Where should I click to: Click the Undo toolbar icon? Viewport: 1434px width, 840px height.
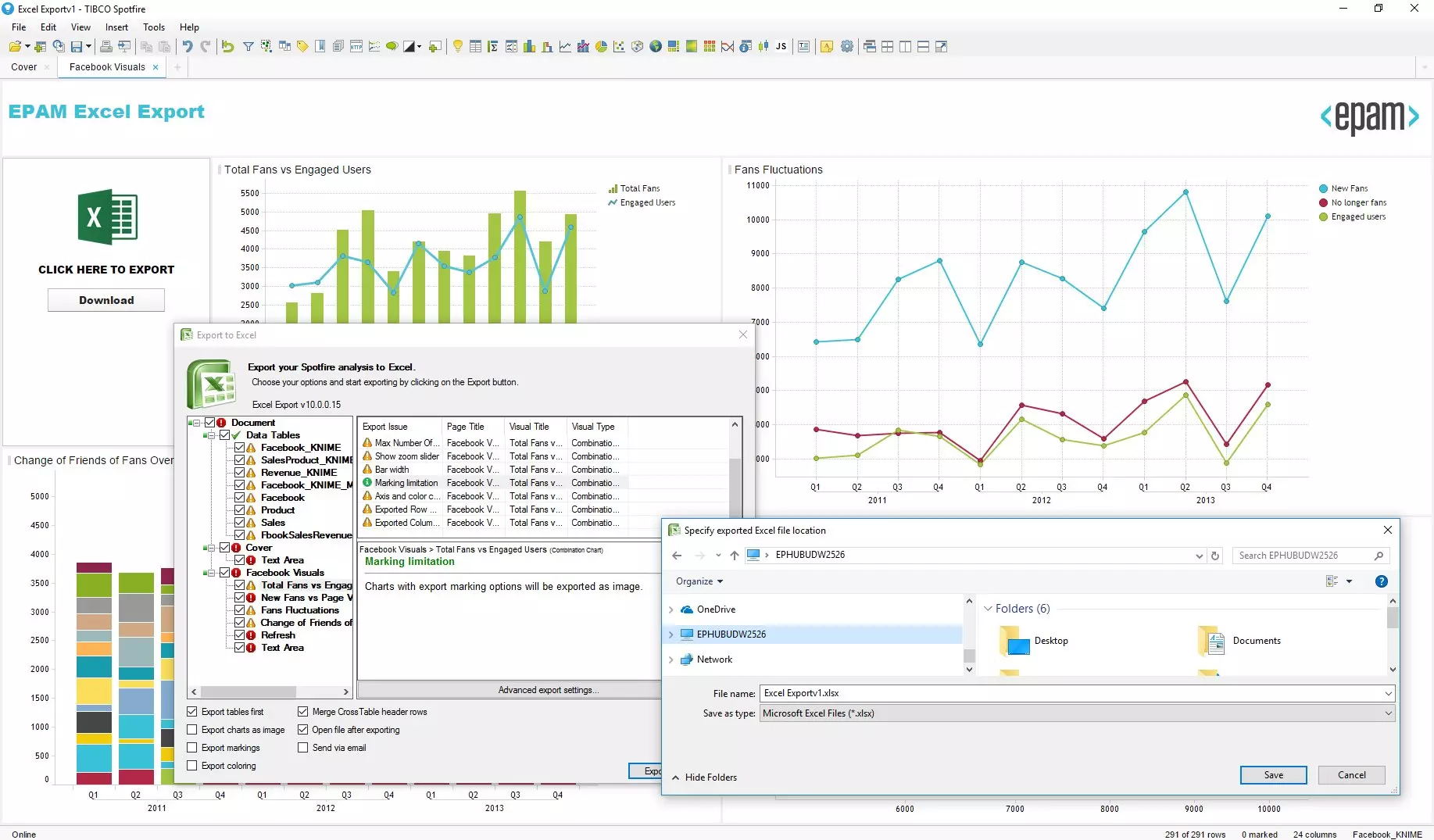click(188, 47)
